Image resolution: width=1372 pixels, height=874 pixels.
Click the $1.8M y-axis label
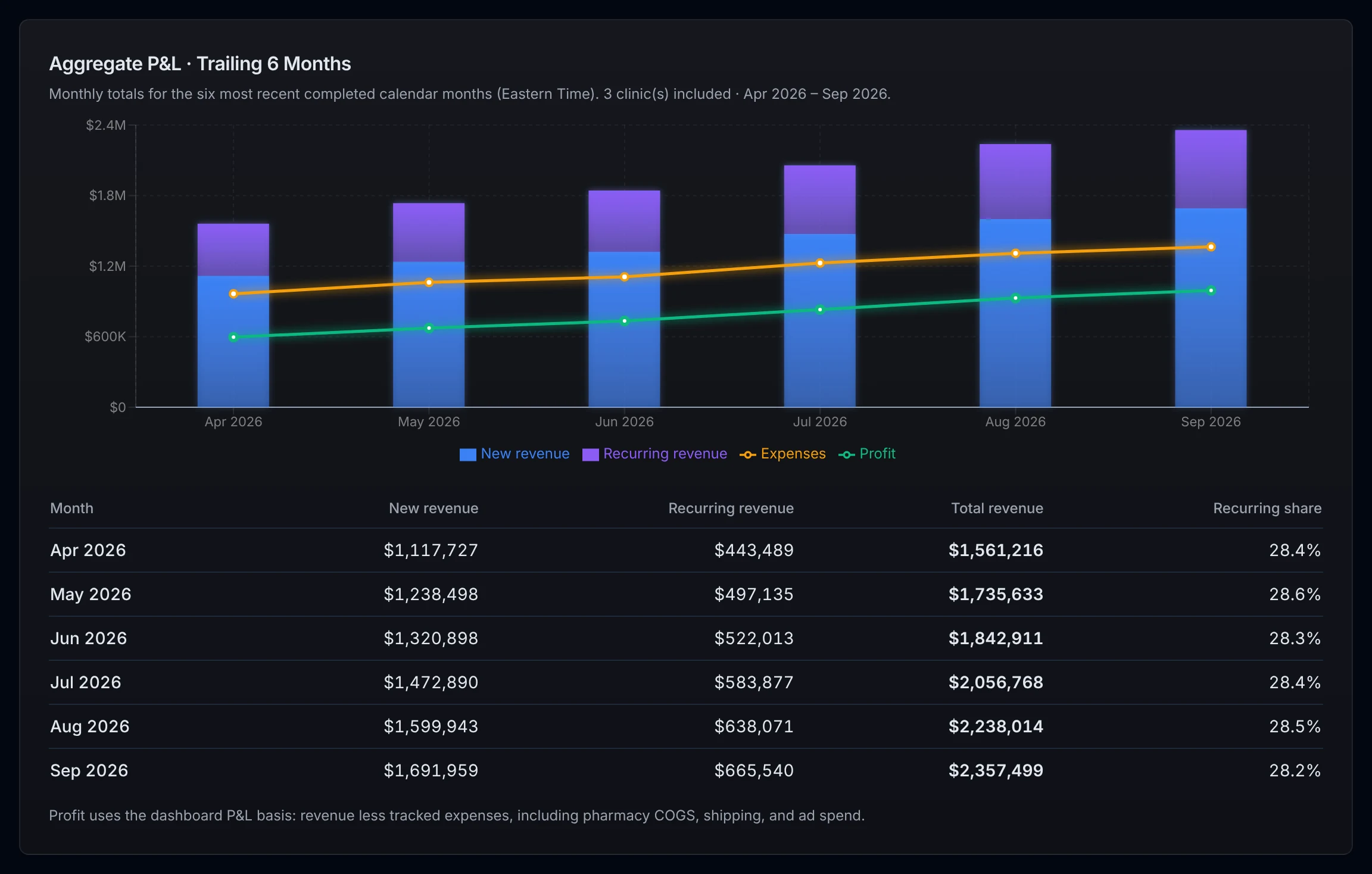point(107,195)
